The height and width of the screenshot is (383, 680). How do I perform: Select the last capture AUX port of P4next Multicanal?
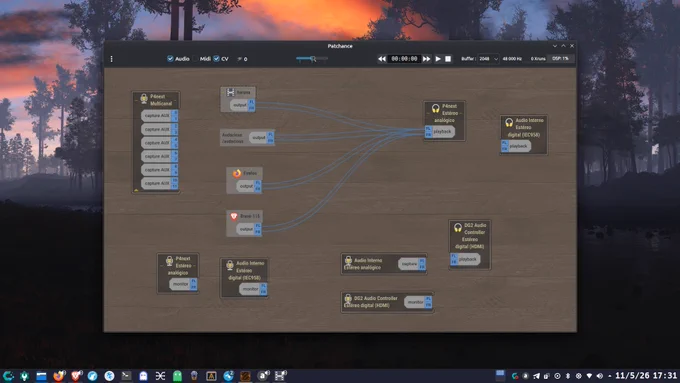pos(159,183)
